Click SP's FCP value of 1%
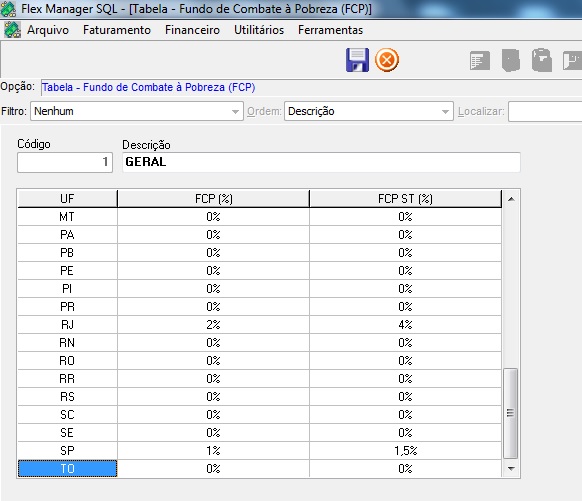This screenshot has width=582, height=501. (x=213, y=451)
